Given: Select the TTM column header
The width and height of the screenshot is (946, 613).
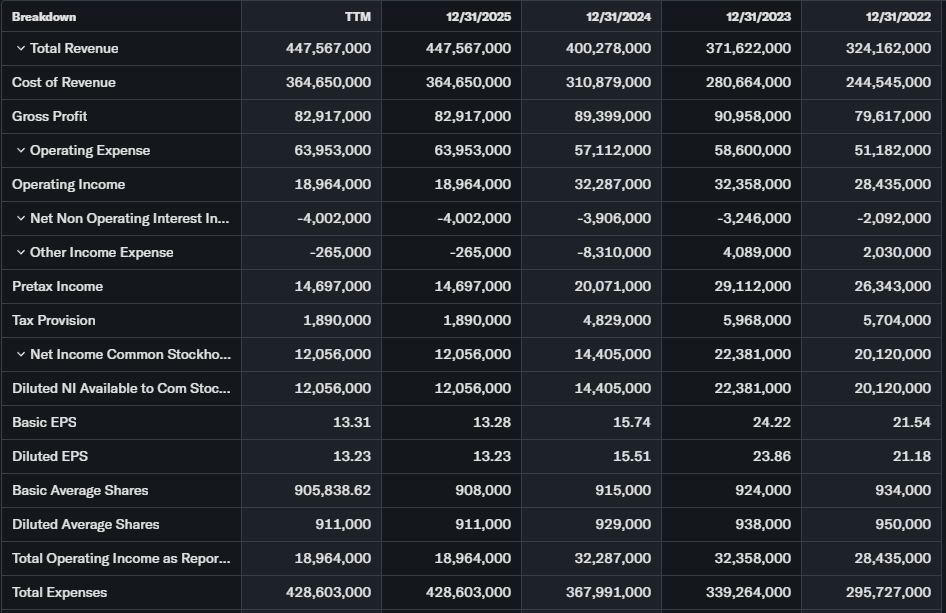Looking at the screenshot, I should click(x=357, y=16).
